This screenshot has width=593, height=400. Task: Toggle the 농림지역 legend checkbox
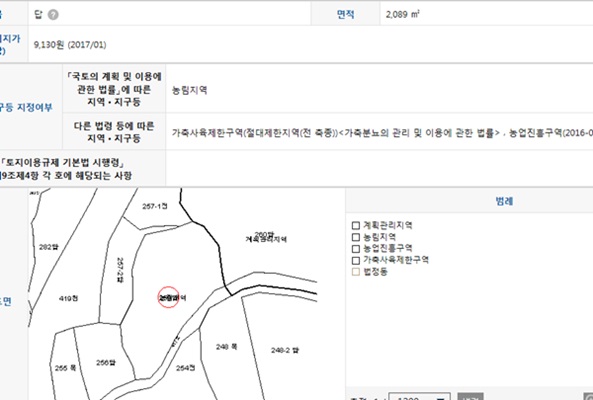pos(355,237)
